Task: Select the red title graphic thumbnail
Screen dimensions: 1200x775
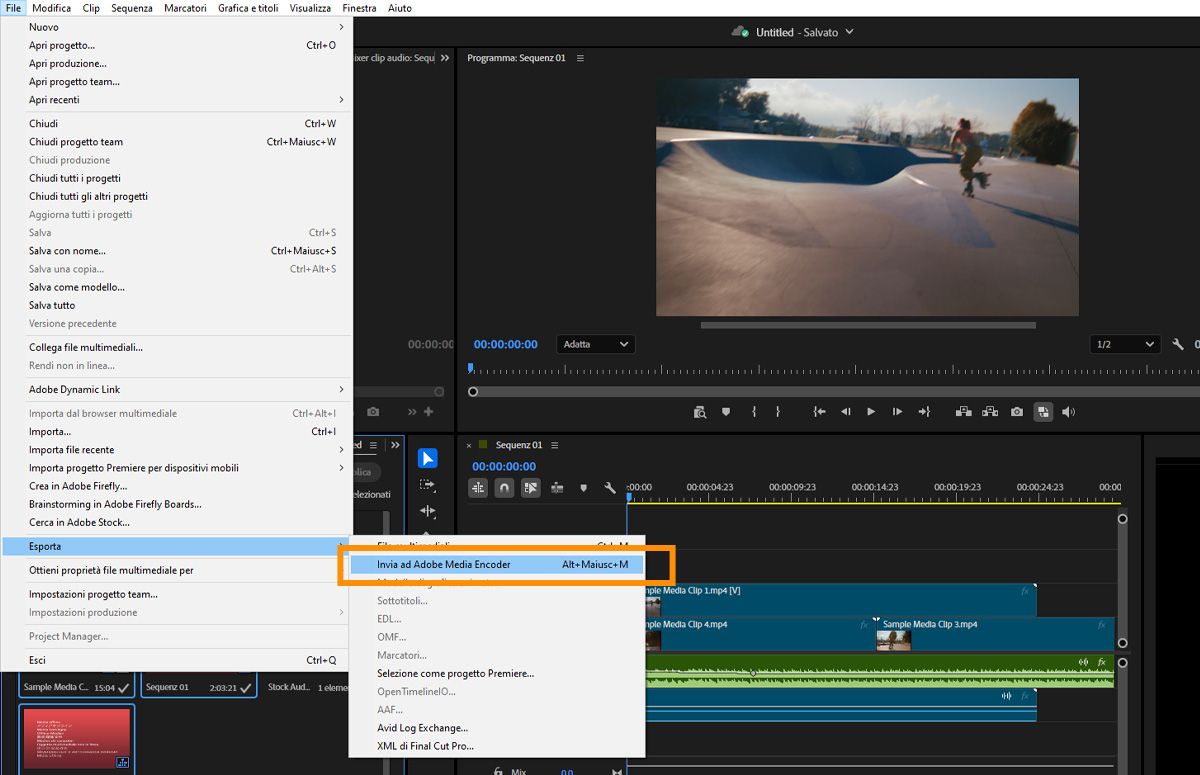Action: (77, 739)
